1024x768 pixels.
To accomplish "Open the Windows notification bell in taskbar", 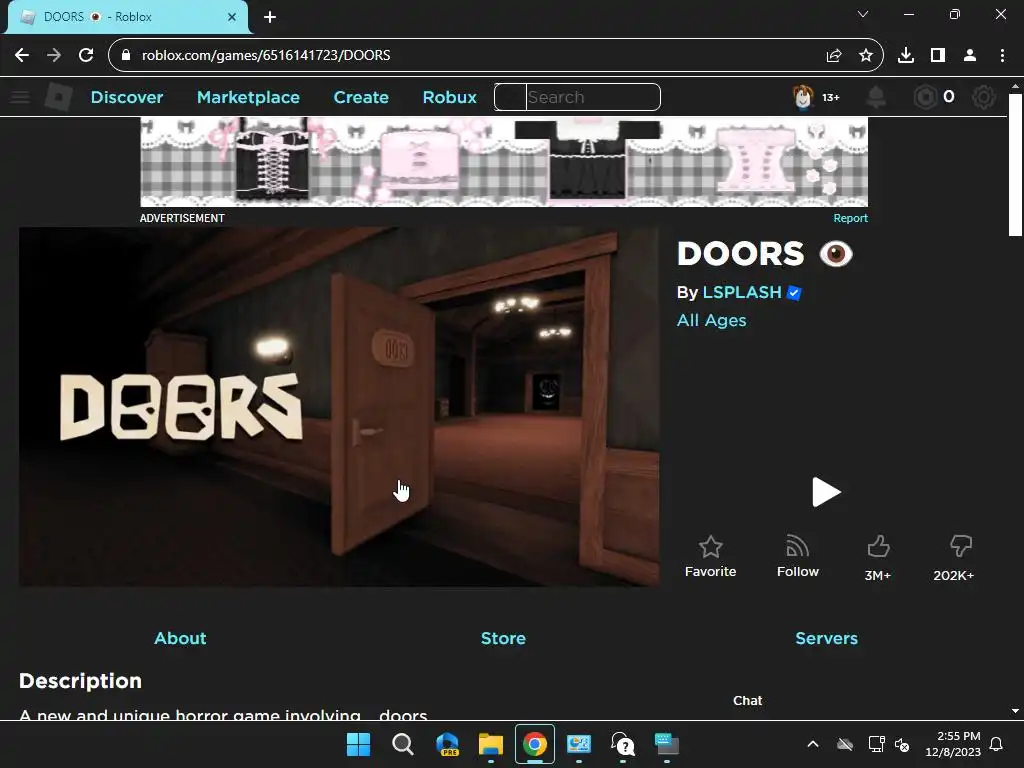I will point(997,744).
